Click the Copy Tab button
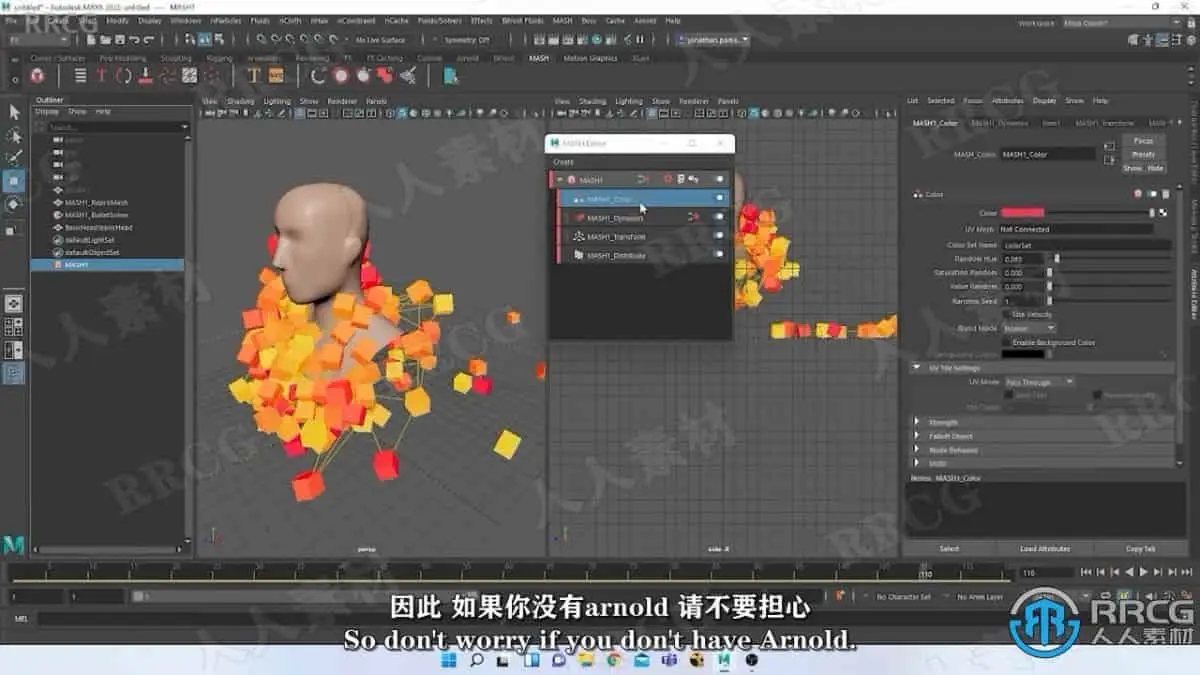The width and height of the screenshot is (1200, 675). coord(1140,548)
